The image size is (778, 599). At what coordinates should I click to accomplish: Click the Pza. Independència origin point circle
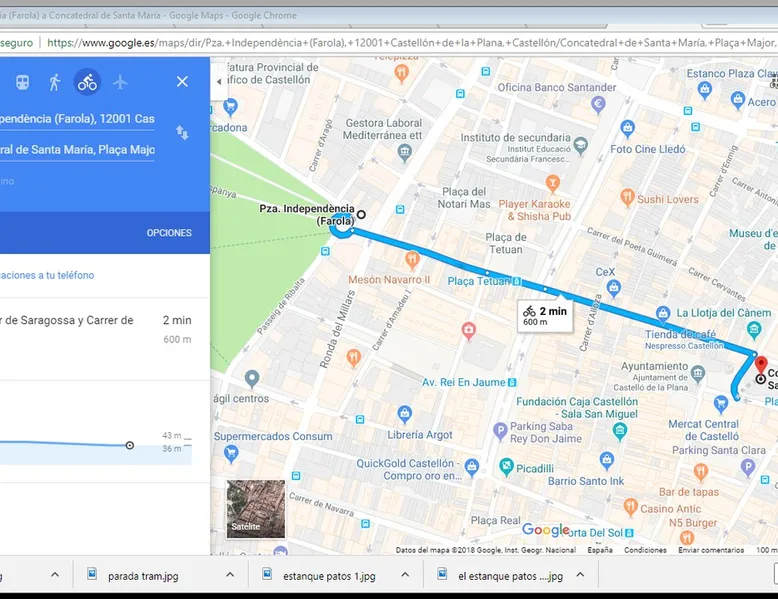pyautogui.click(x=362, y=214)
